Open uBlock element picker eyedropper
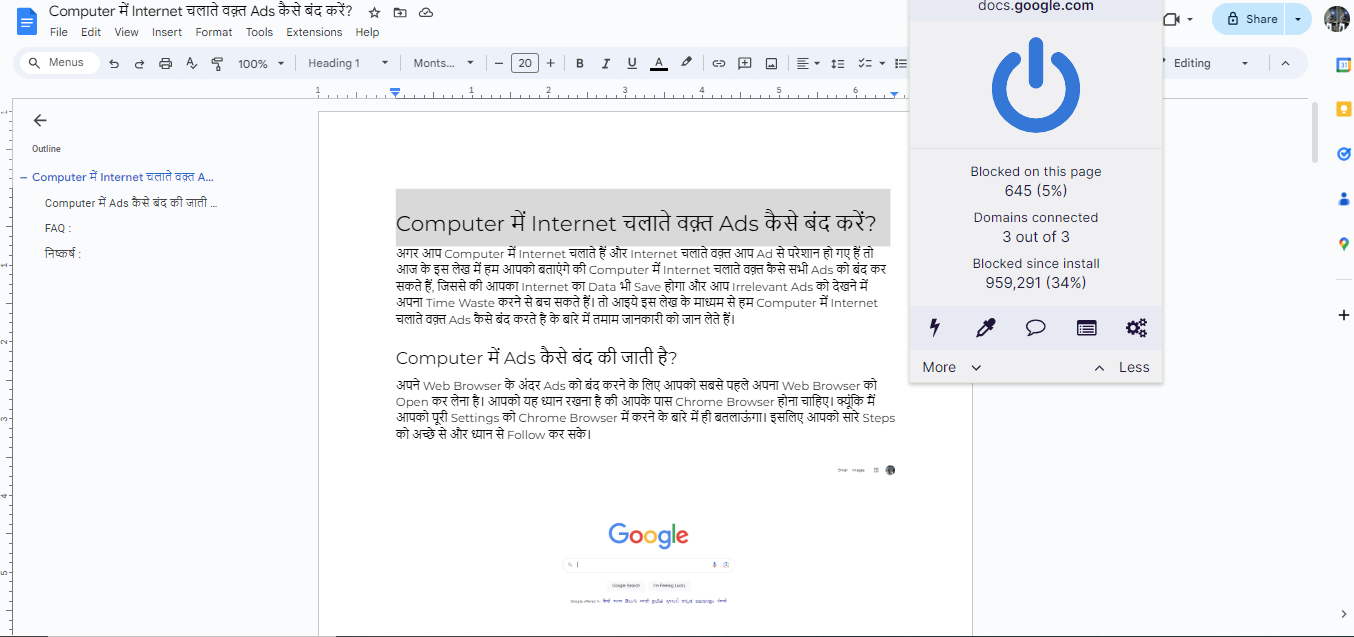 click(986, 327)
